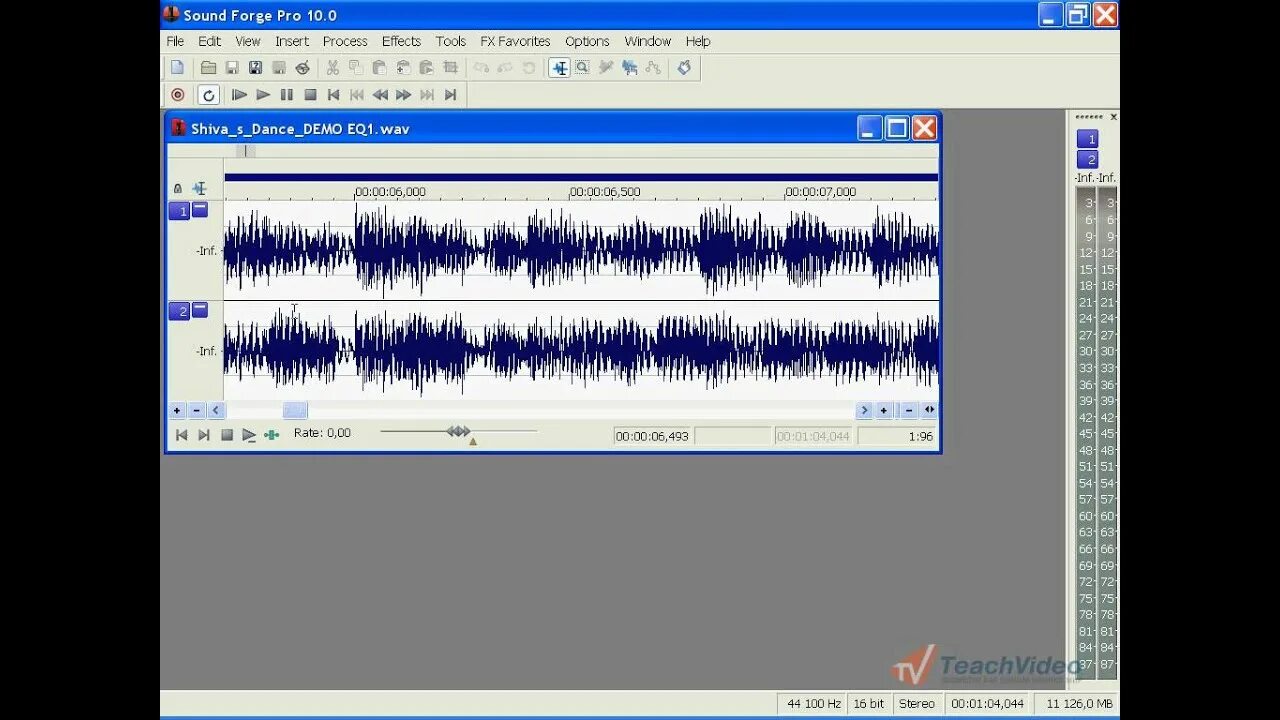Open the File menu
The image size is (1280, 720).
(x=175, y=41)
